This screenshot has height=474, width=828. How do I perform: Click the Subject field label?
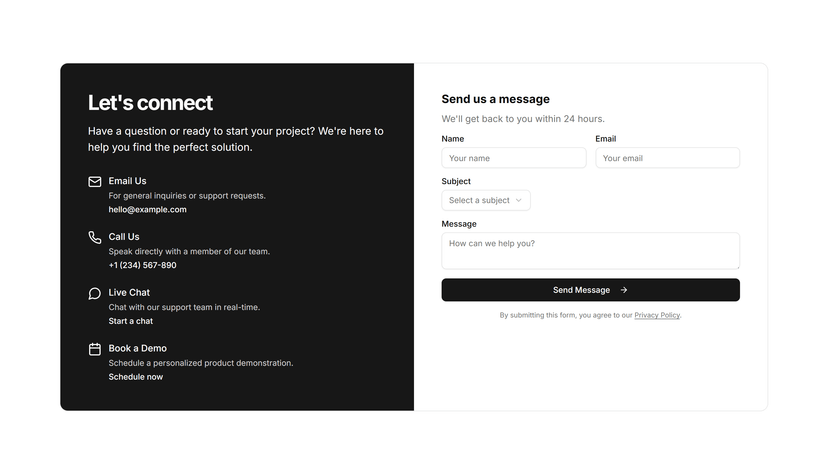click(x=456, y=181)
